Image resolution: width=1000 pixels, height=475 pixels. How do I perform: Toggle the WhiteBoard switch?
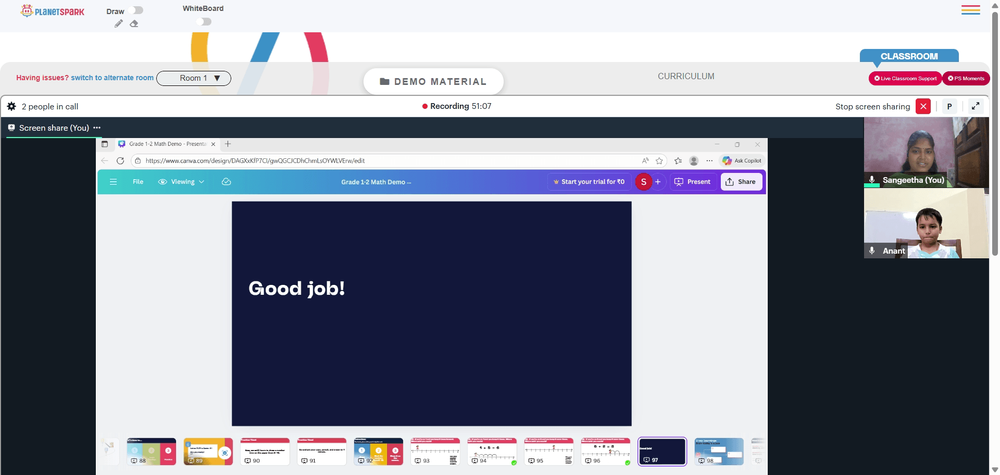[203, 22]
